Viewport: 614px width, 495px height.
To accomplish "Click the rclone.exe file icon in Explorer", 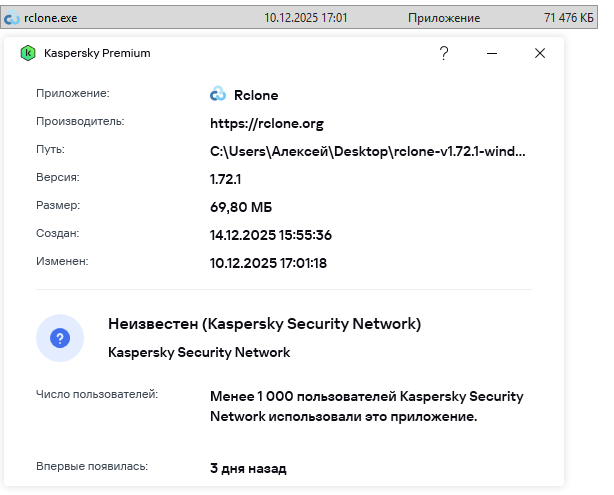I will click(10, 18).
